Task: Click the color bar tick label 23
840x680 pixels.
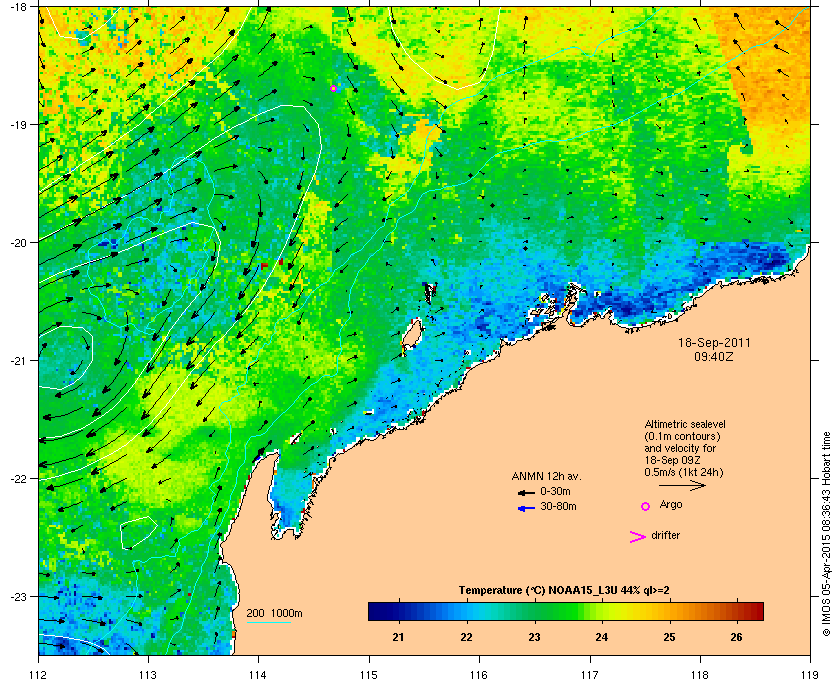Action: pos(534,637)
